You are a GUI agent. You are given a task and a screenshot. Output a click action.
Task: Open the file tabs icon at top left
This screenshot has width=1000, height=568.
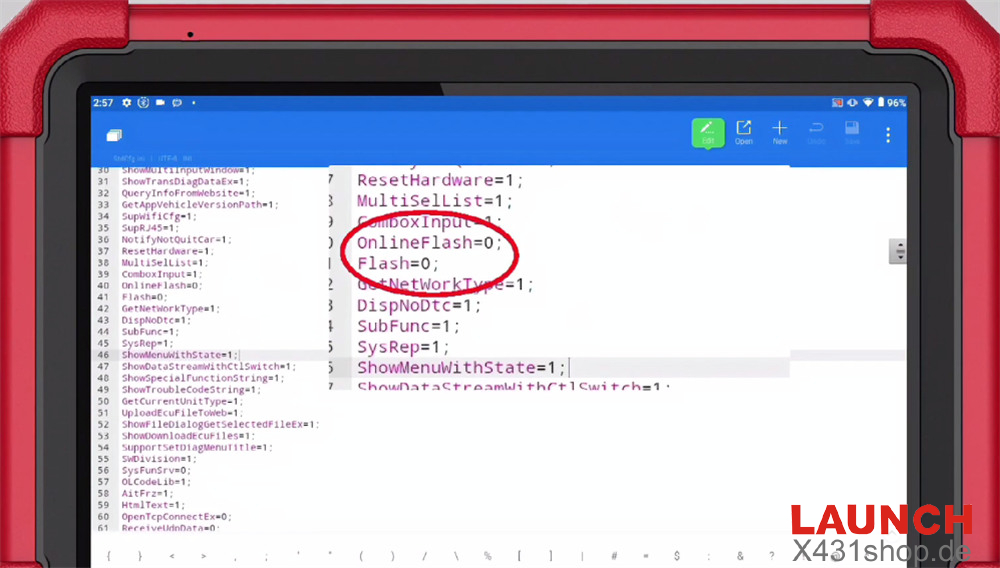[x=113, y=136]
